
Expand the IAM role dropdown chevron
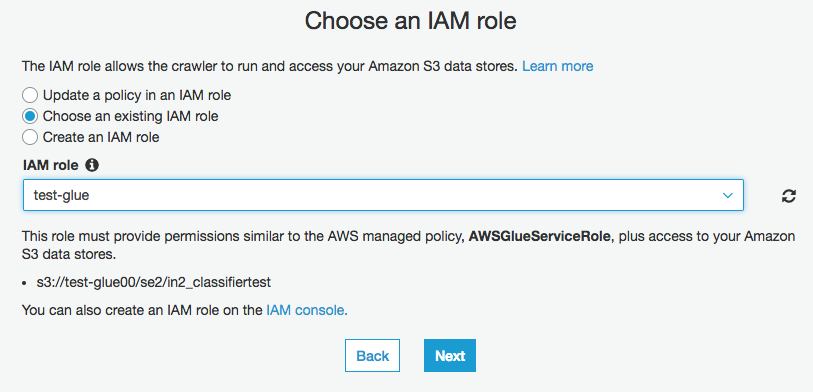coord(727,195)
